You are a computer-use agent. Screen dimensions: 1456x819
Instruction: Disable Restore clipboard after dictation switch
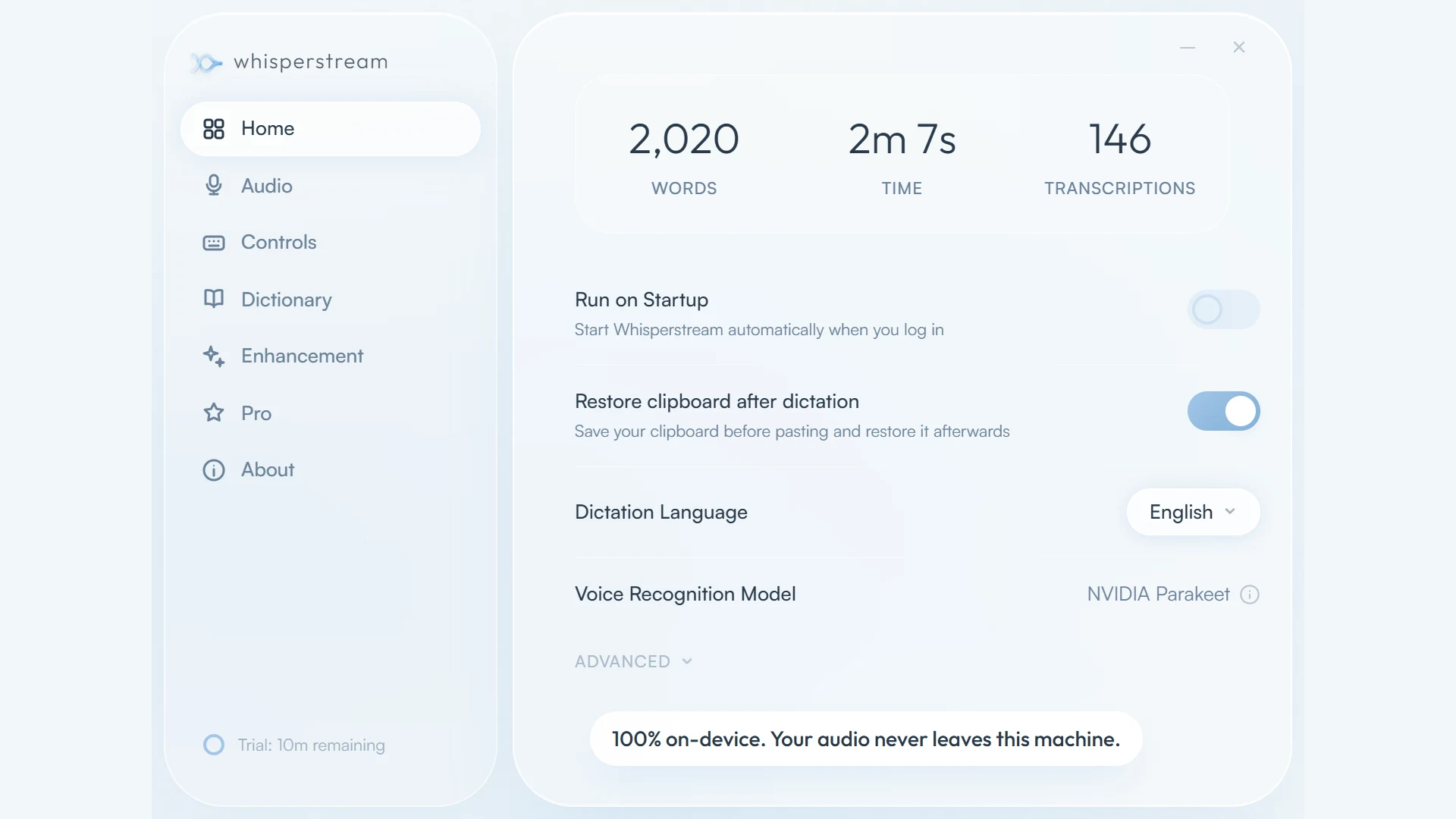coord(1224,411)
